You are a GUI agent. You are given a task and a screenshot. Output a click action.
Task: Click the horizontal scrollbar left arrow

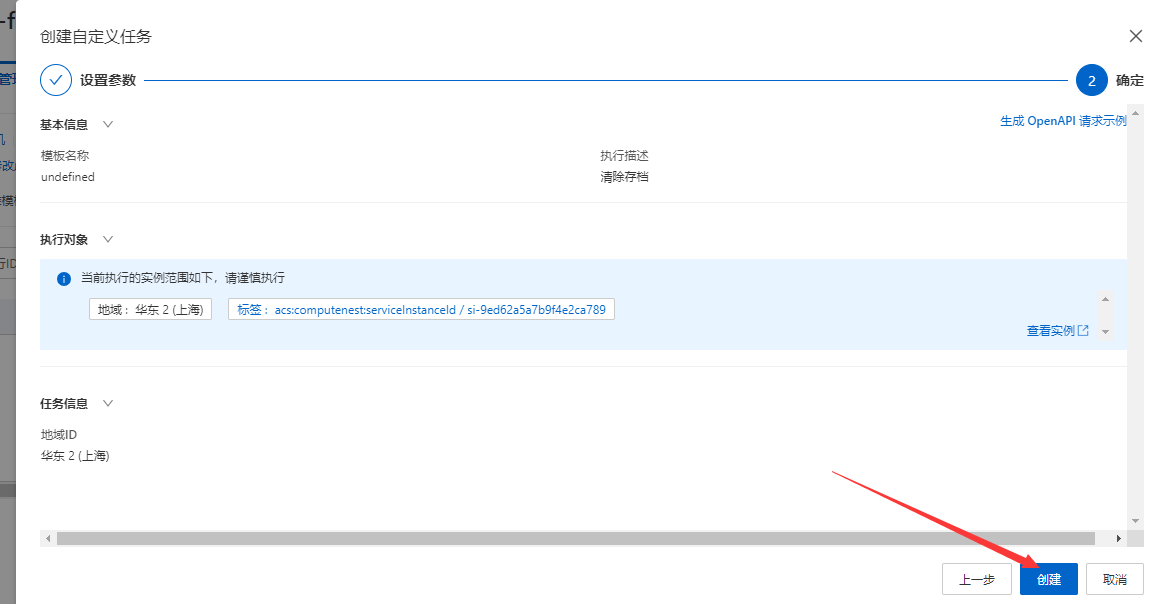(48, 538)
